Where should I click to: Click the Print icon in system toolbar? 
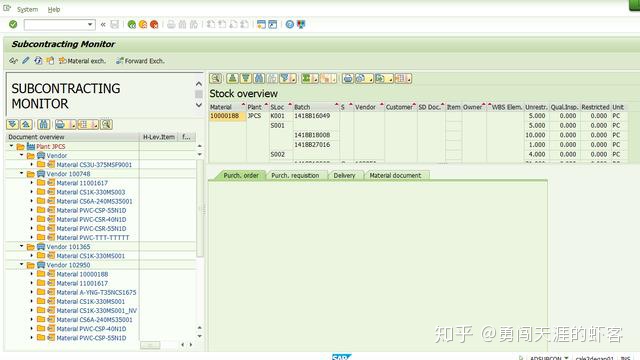(171, 24)
